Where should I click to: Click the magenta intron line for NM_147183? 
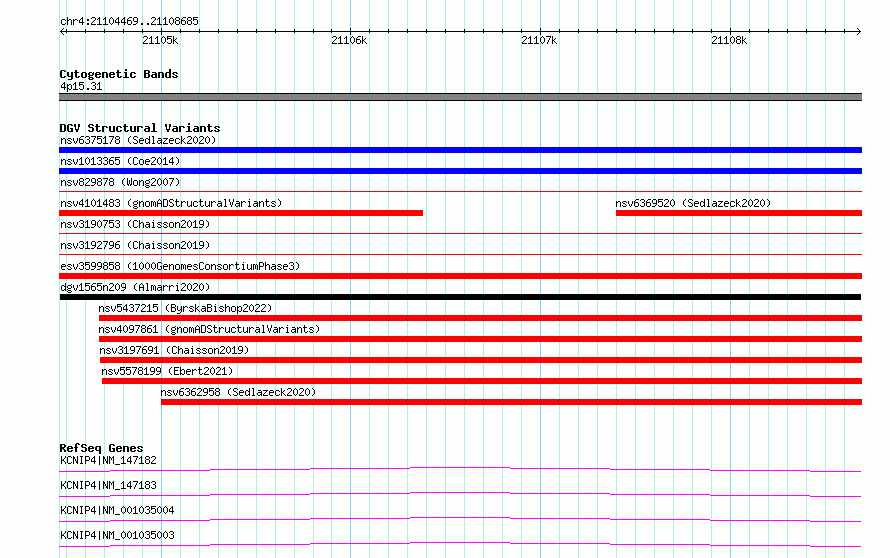coord(460,494)
